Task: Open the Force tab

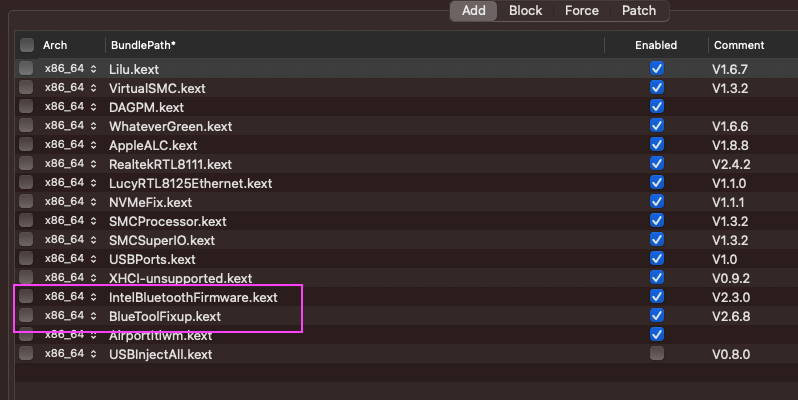Action: (581, 11)
